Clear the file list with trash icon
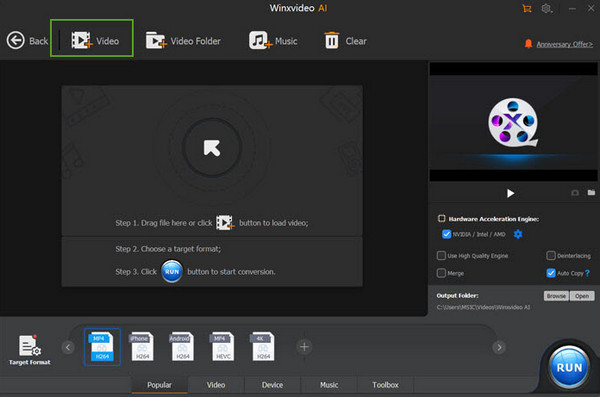Screen dimensions: 600x397 [x=345, y=40]
